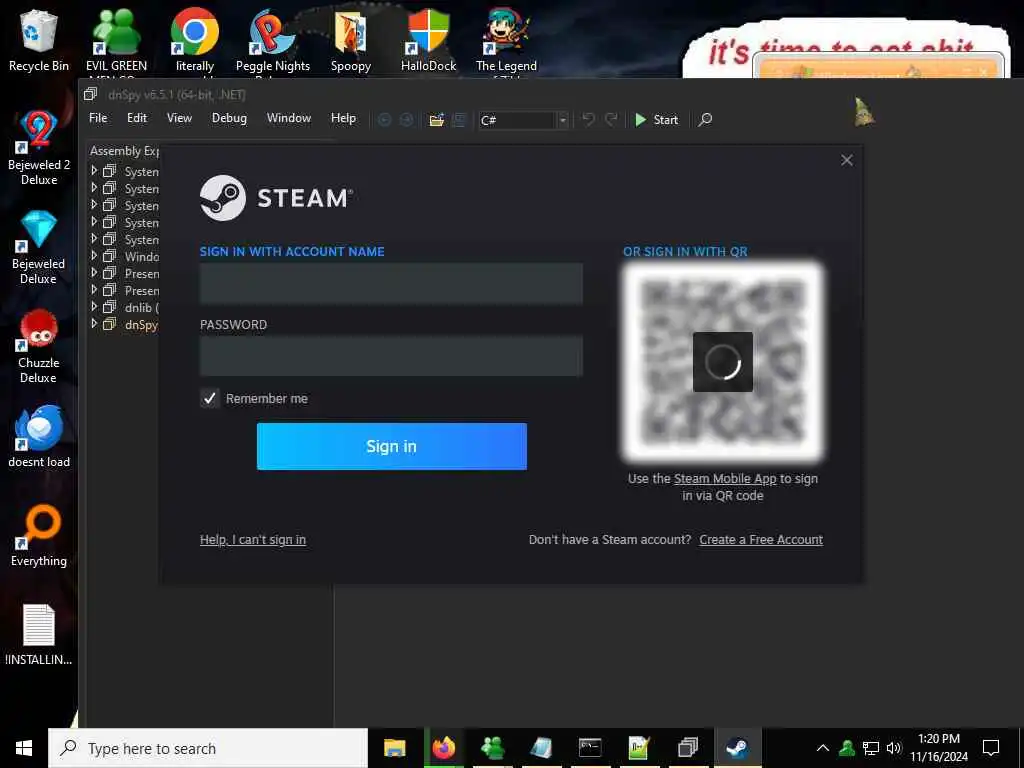This screenshot has height=768, width=1024.
Task: Open File Explorer from the taskbar
Action: tap(394, 748)
